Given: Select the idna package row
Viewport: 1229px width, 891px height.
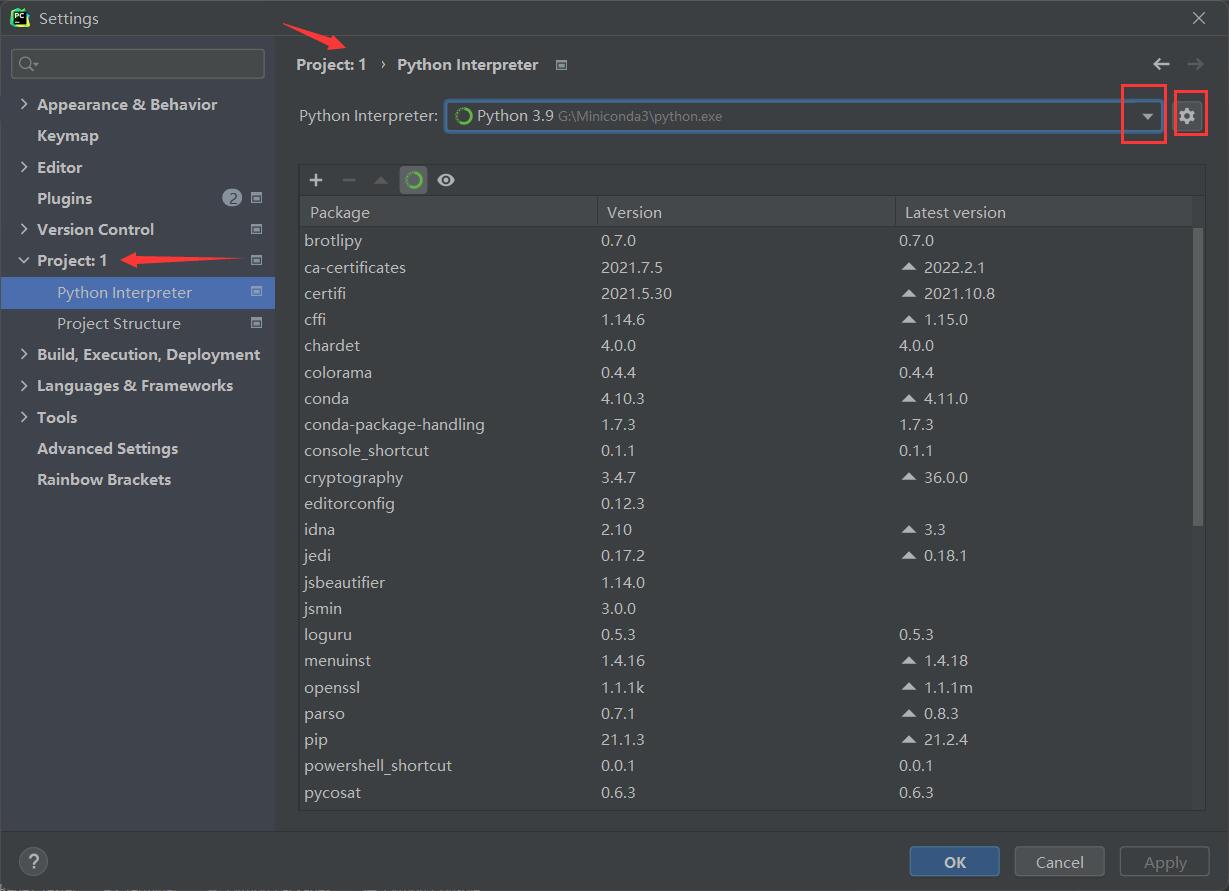Looking at the screenshot, I should pyautogui.click(x=746, y=529).
